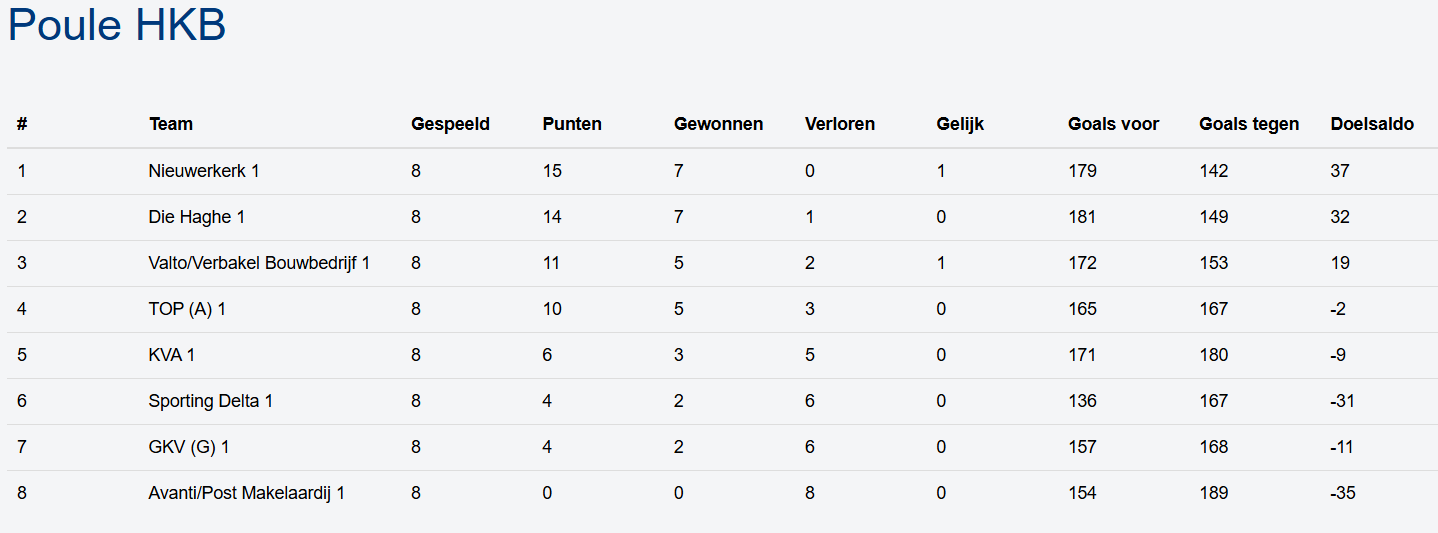The width and height of the screenshot is (1438, 533).
Task: Select Valto/Verbakel Bouwbedrijf 1 team name
Action: (259, 263)
